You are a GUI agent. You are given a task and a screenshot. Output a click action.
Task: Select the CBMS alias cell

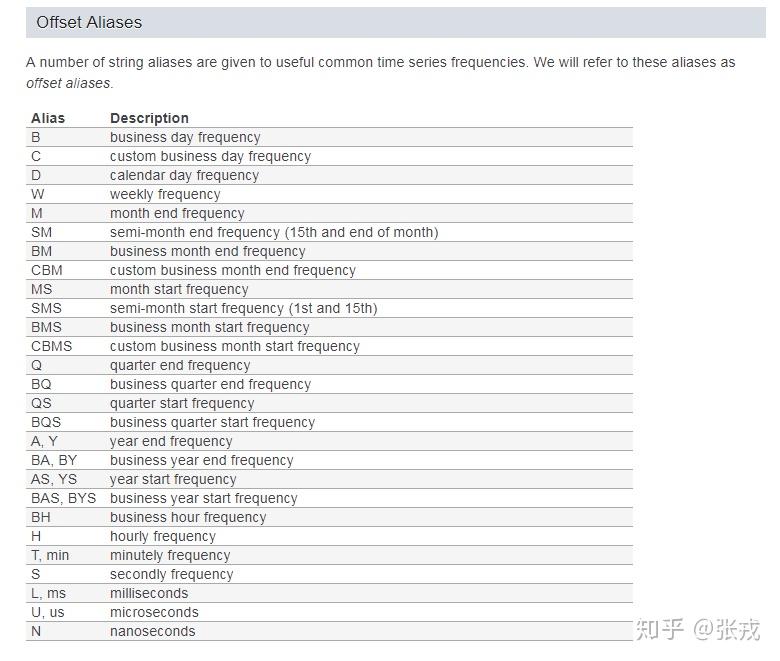pos(51,346)
